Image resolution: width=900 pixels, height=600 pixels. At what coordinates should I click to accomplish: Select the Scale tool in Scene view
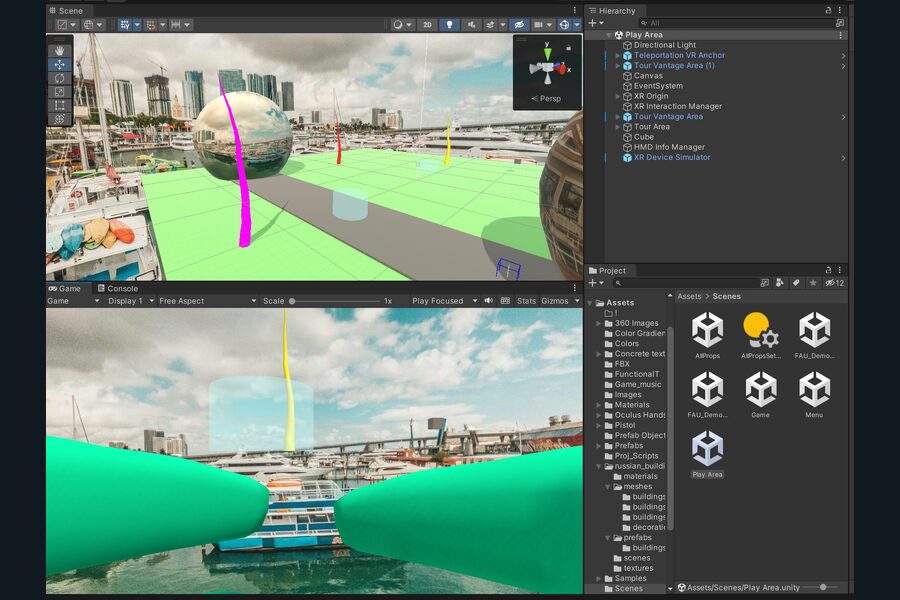[x=59, y=92]
